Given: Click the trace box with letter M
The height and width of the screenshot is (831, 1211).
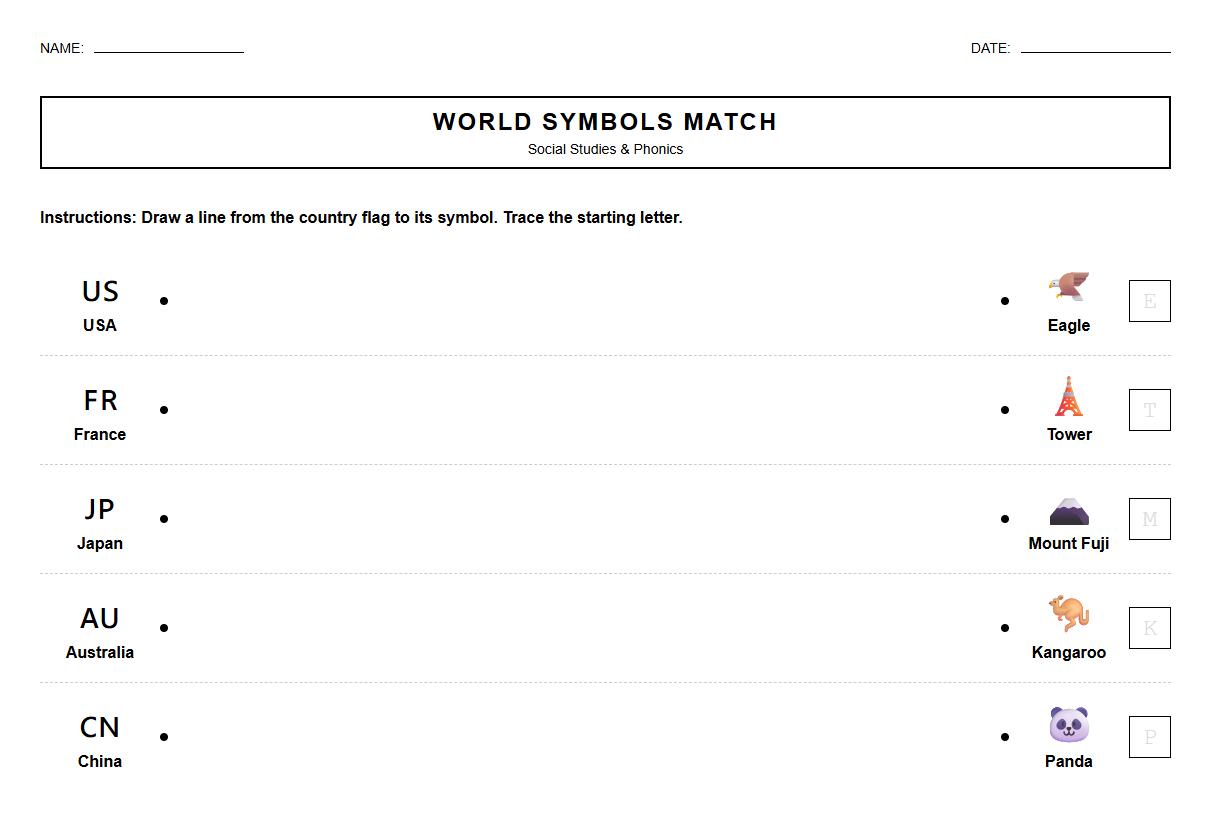Looking at the screenshot, I should pos(1149,519).
